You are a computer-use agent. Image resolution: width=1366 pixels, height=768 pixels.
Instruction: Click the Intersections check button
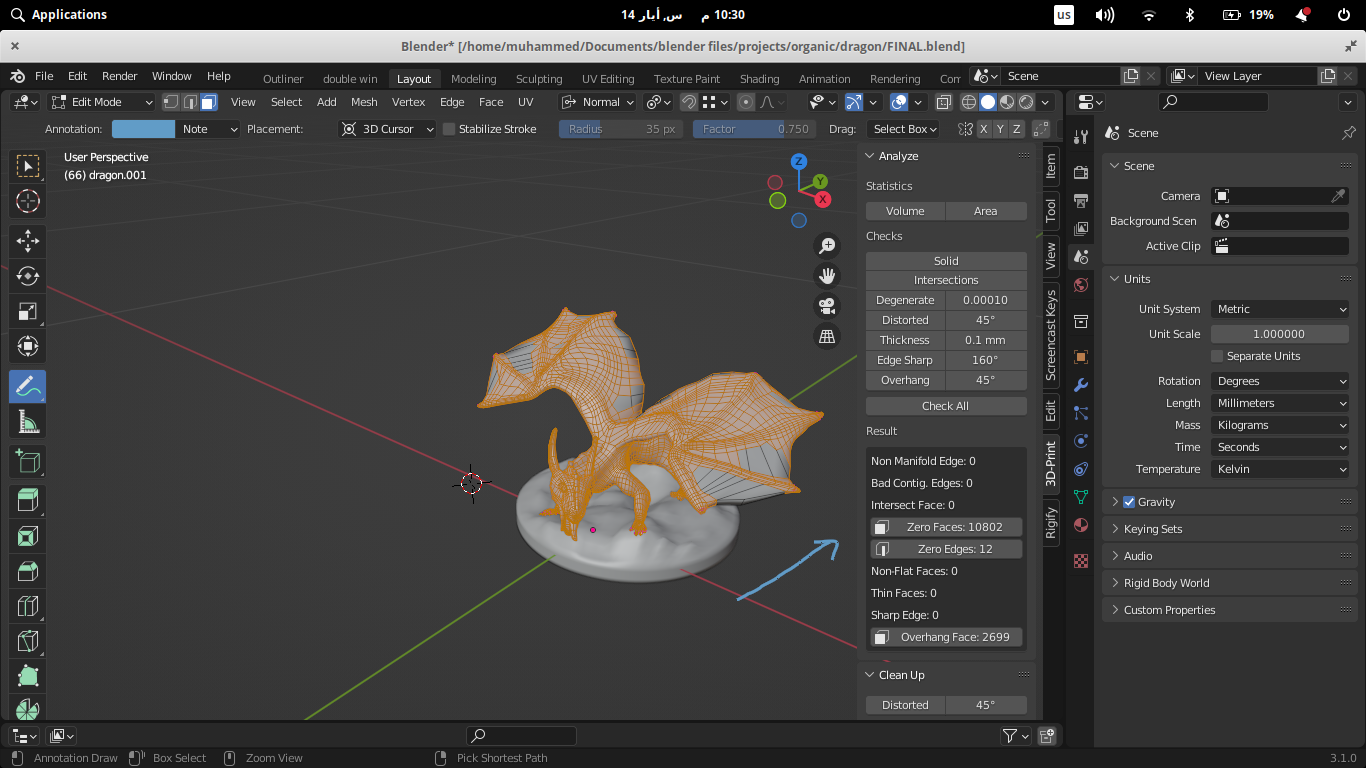pos(946,280)
